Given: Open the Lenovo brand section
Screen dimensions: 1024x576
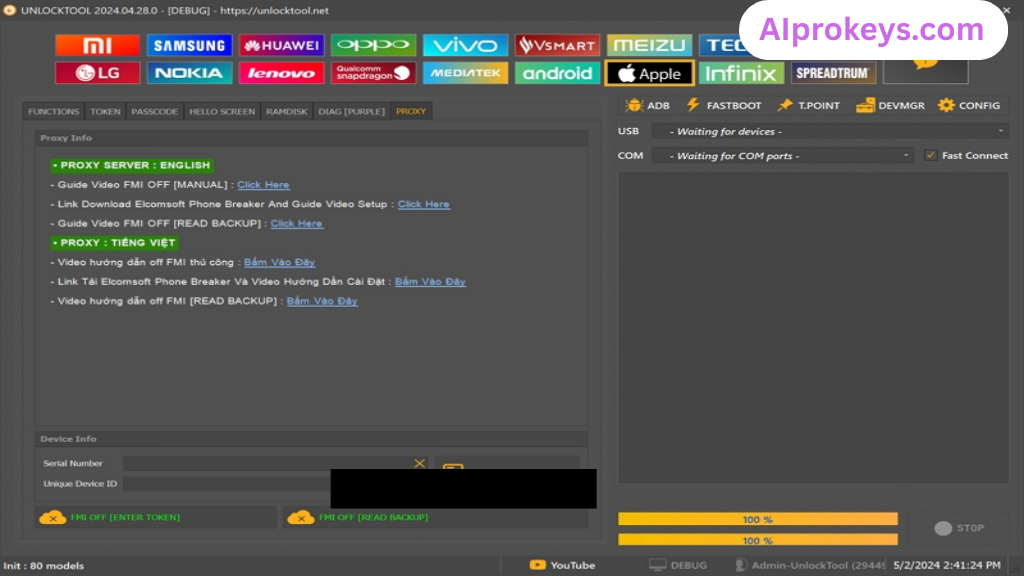Looking at the screenshot, I should coord(281,73).
